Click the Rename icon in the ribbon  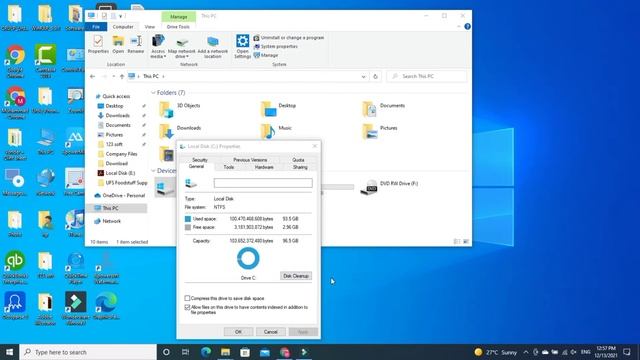click(x=136, y=44)
